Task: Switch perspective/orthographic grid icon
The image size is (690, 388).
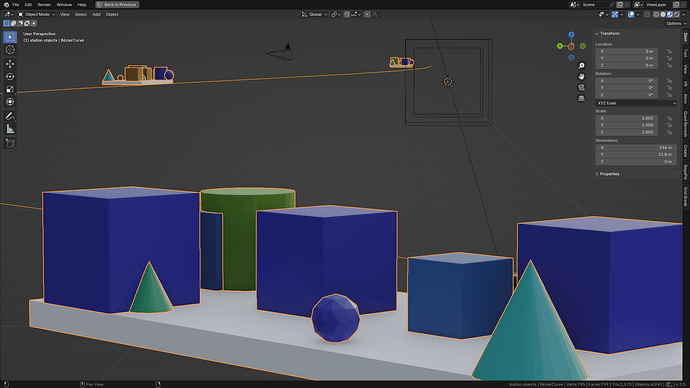Action: tap(581, 99)
